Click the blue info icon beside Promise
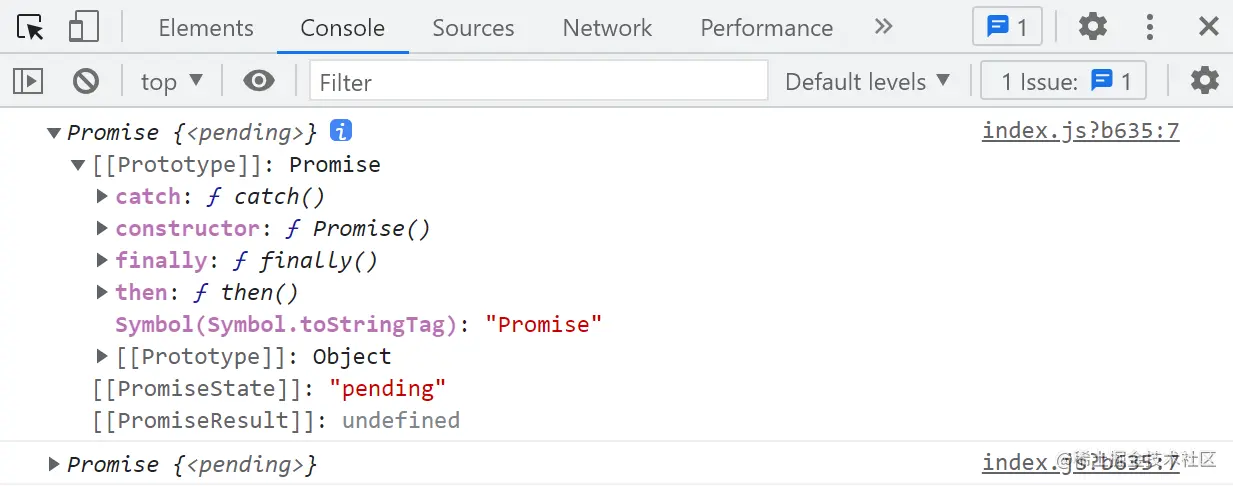 pos(341,131)
